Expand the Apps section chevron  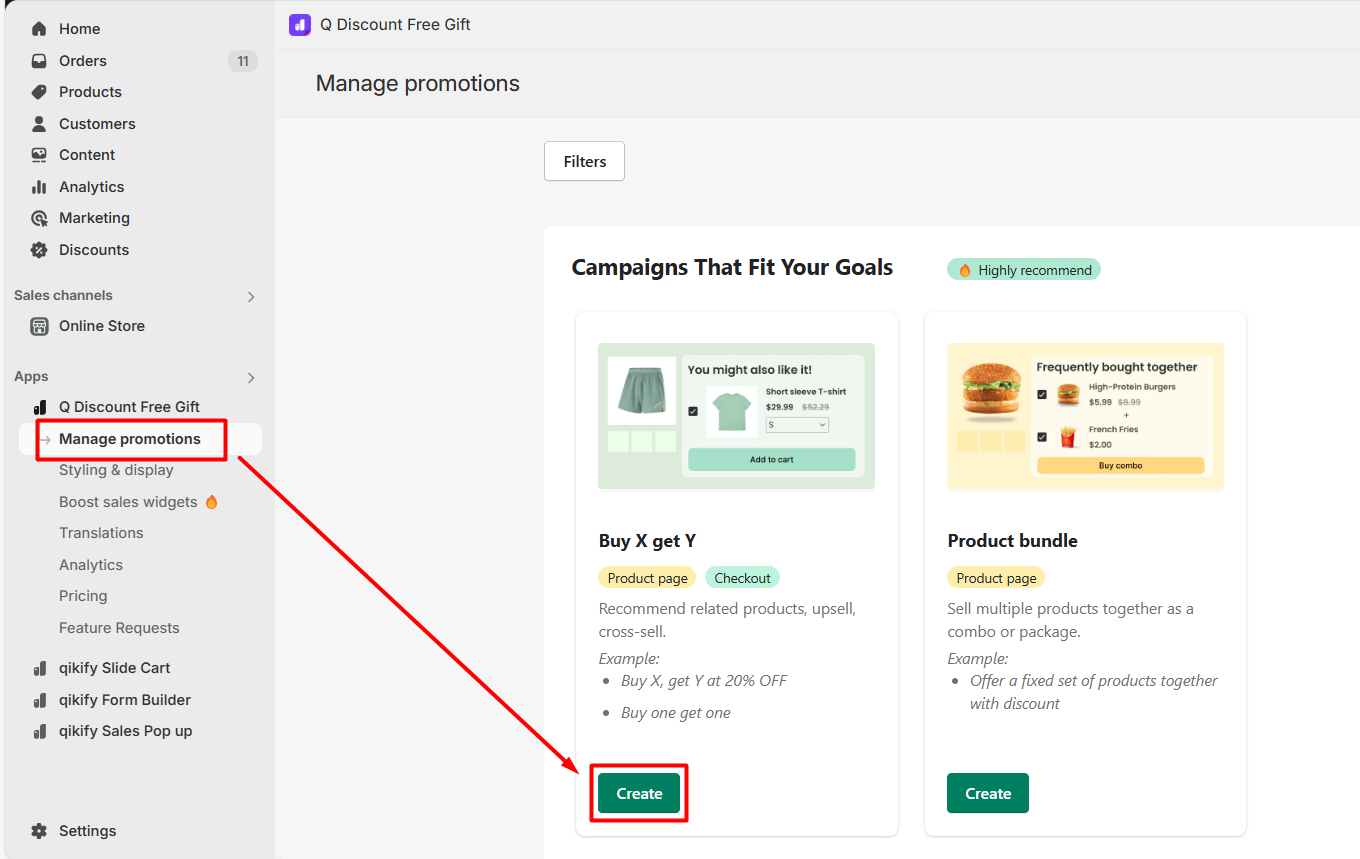click(251, 378)
